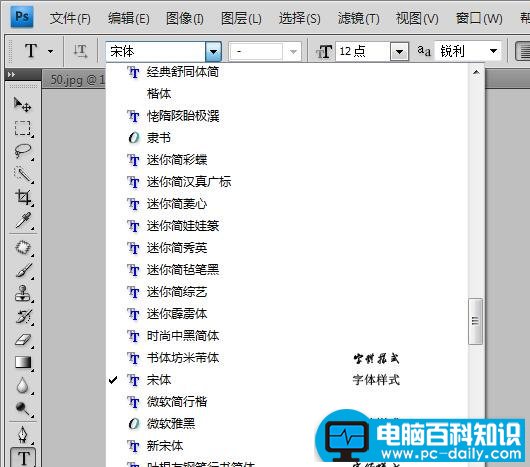
Task: Switch to the 50.jpg document tab
Action: (x=77, y=80)
